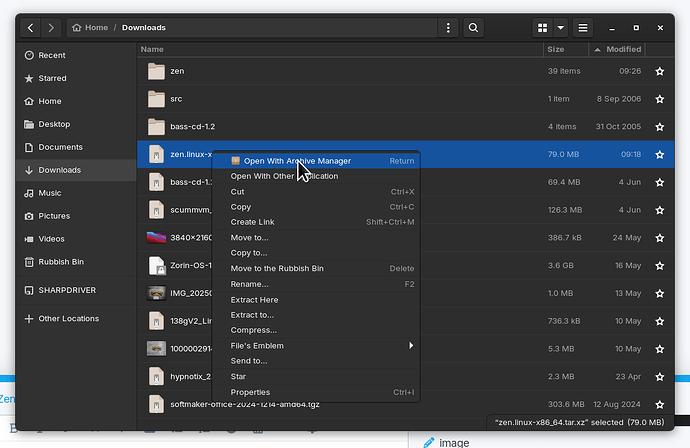
Task: Open Properties from the context menu
Action: [x=316, y=392]
